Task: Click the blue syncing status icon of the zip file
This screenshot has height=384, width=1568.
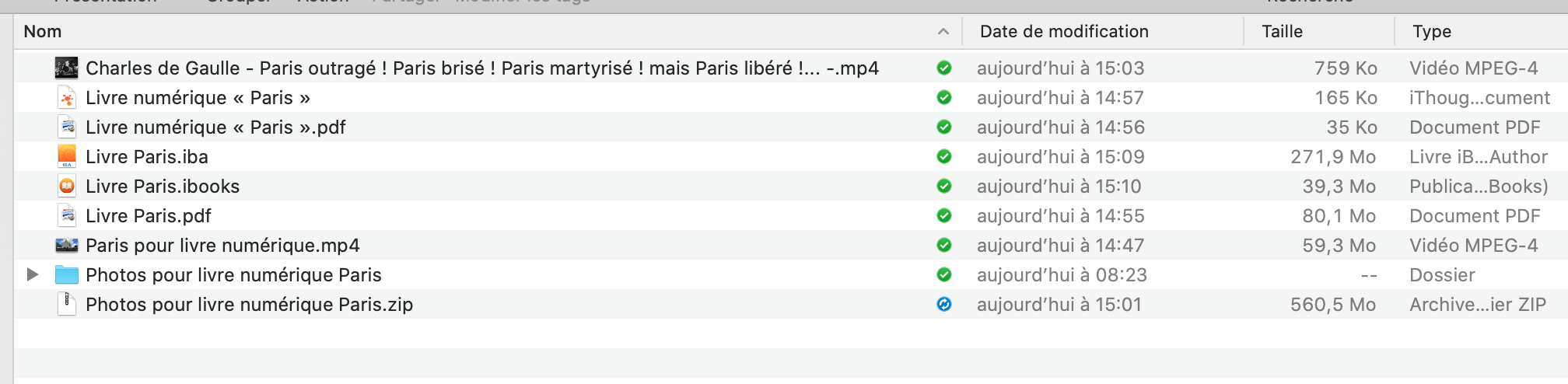Action: (944, 305)
